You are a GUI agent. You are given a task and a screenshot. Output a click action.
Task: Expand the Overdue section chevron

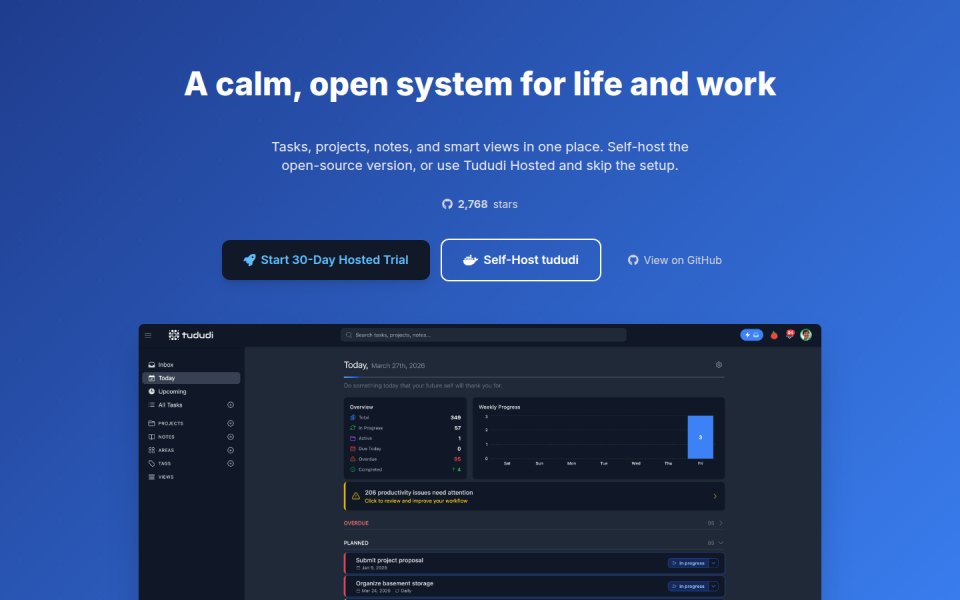pos(721,523)
